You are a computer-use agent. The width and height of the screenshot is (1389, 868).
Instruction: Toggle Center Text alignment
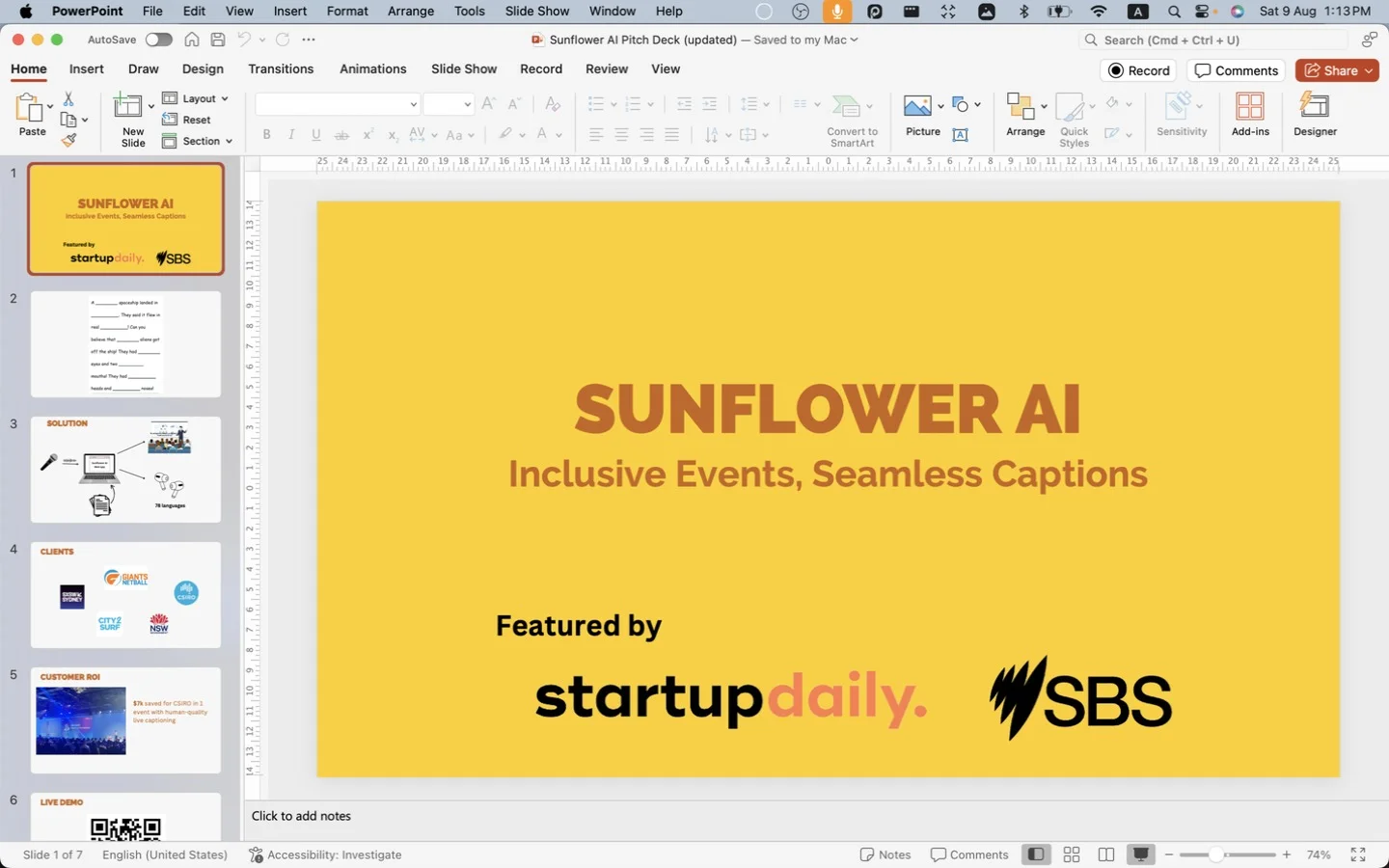pyautogui.click(x=621, y=135)
